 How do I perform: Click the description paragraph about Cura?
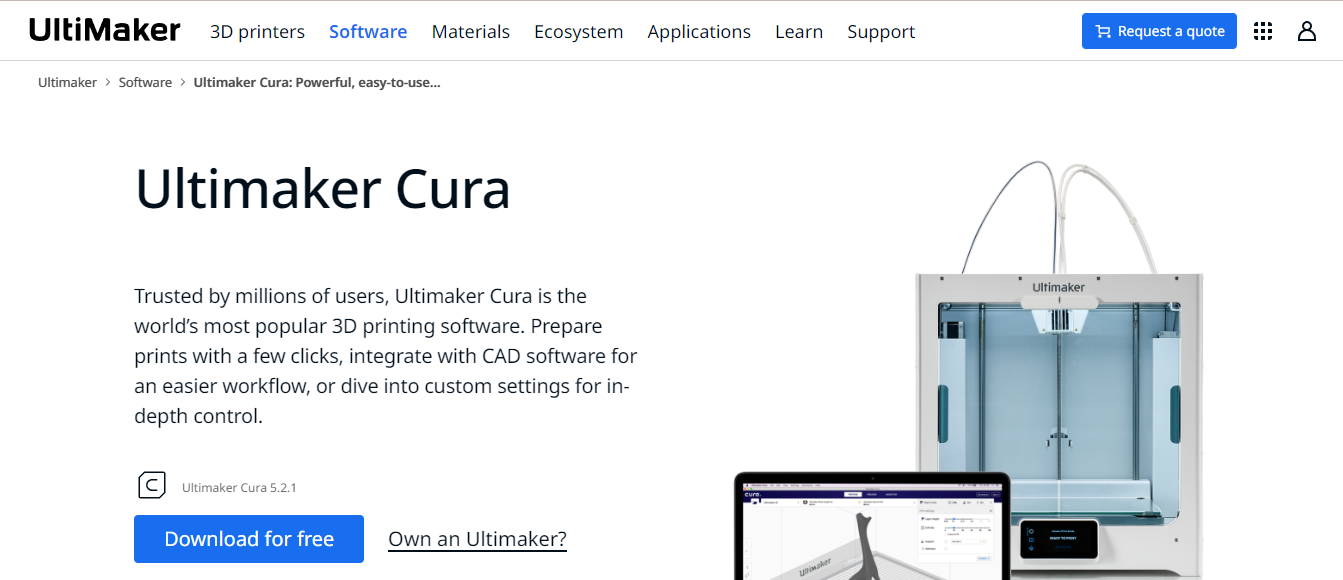coord(385,356)
